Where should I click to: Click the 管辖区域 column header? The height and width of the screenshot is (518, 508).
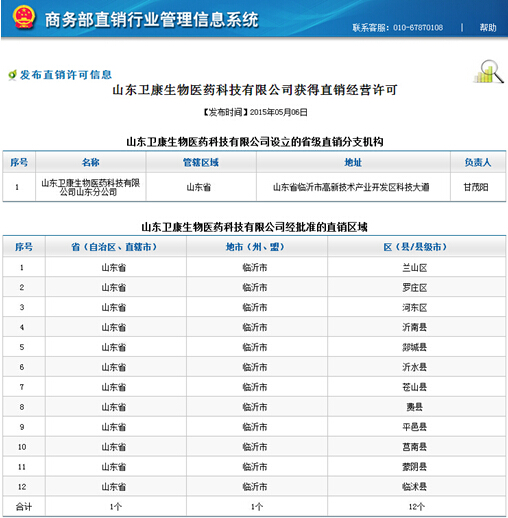pos(201,162)
